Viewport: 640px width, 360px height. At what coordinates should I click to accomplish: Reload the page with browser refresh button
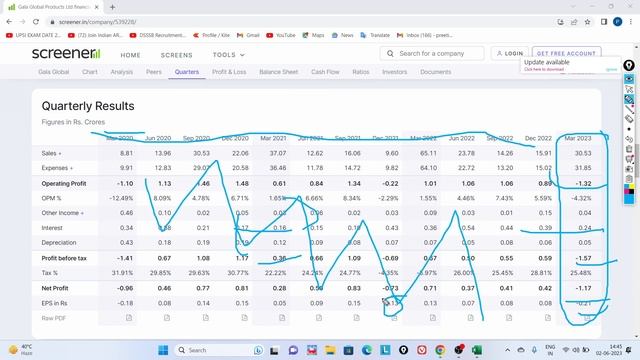coord(36,22)
